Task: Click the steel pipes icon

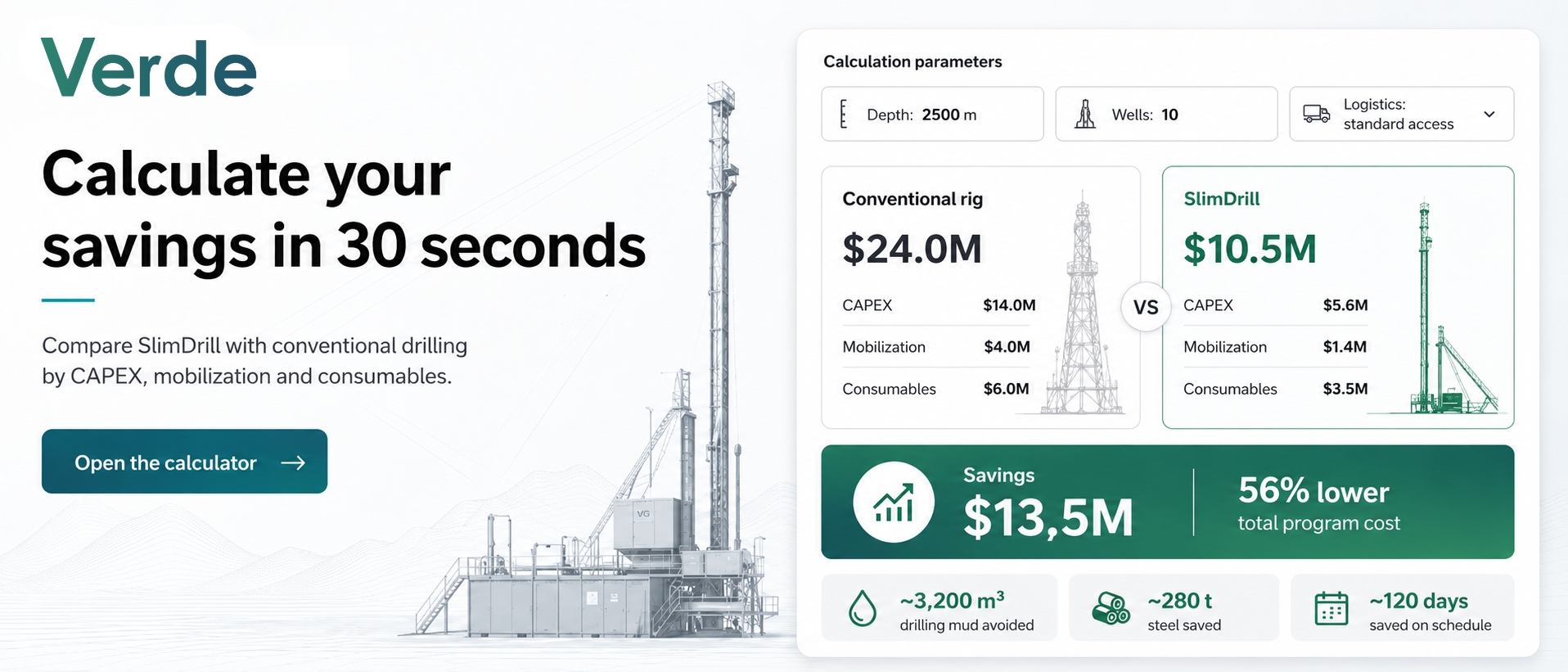Action: (1111, 608)
